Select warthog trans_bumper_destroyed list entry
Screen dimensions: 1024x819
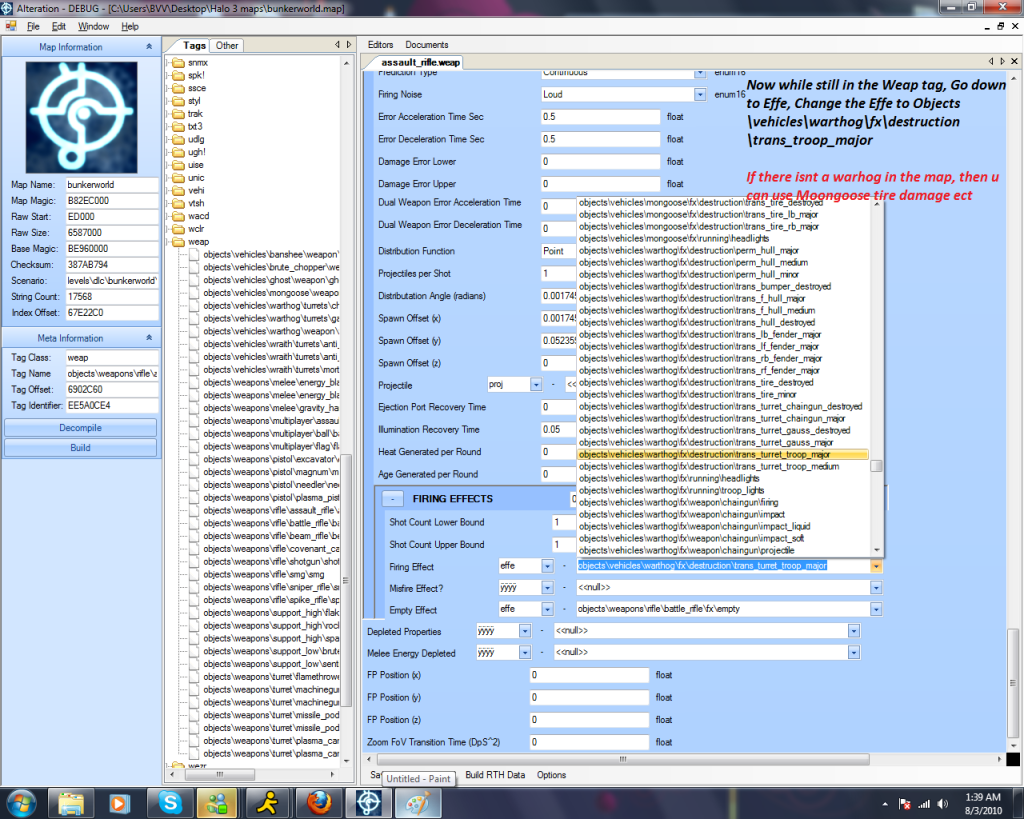click(722, 287)
